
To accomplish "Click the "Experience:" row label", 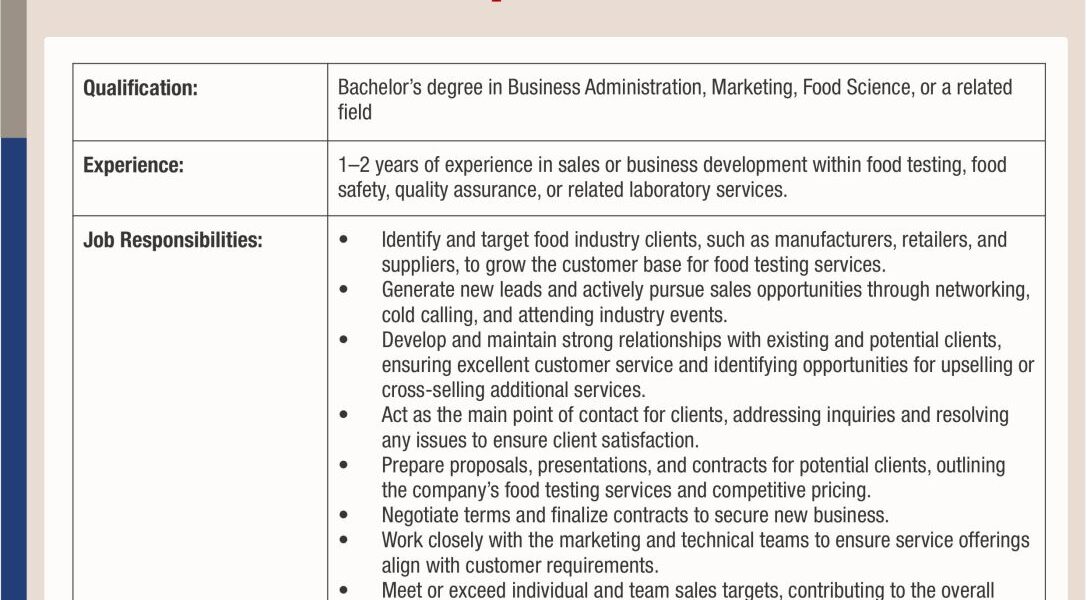I will point(133,166).
